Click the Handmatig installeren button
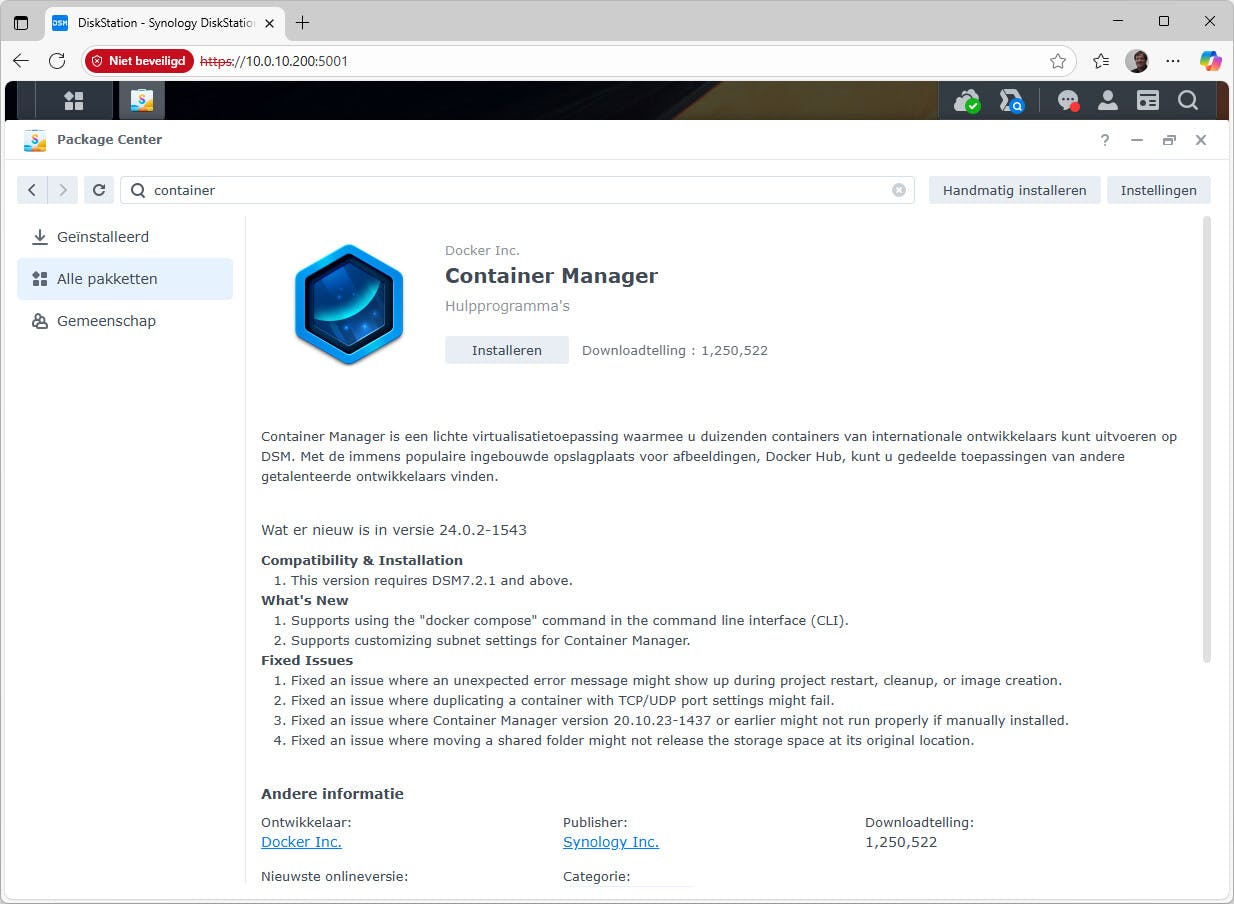Viewport: 1234px width, 904px height. click(x=1014, y=190)
